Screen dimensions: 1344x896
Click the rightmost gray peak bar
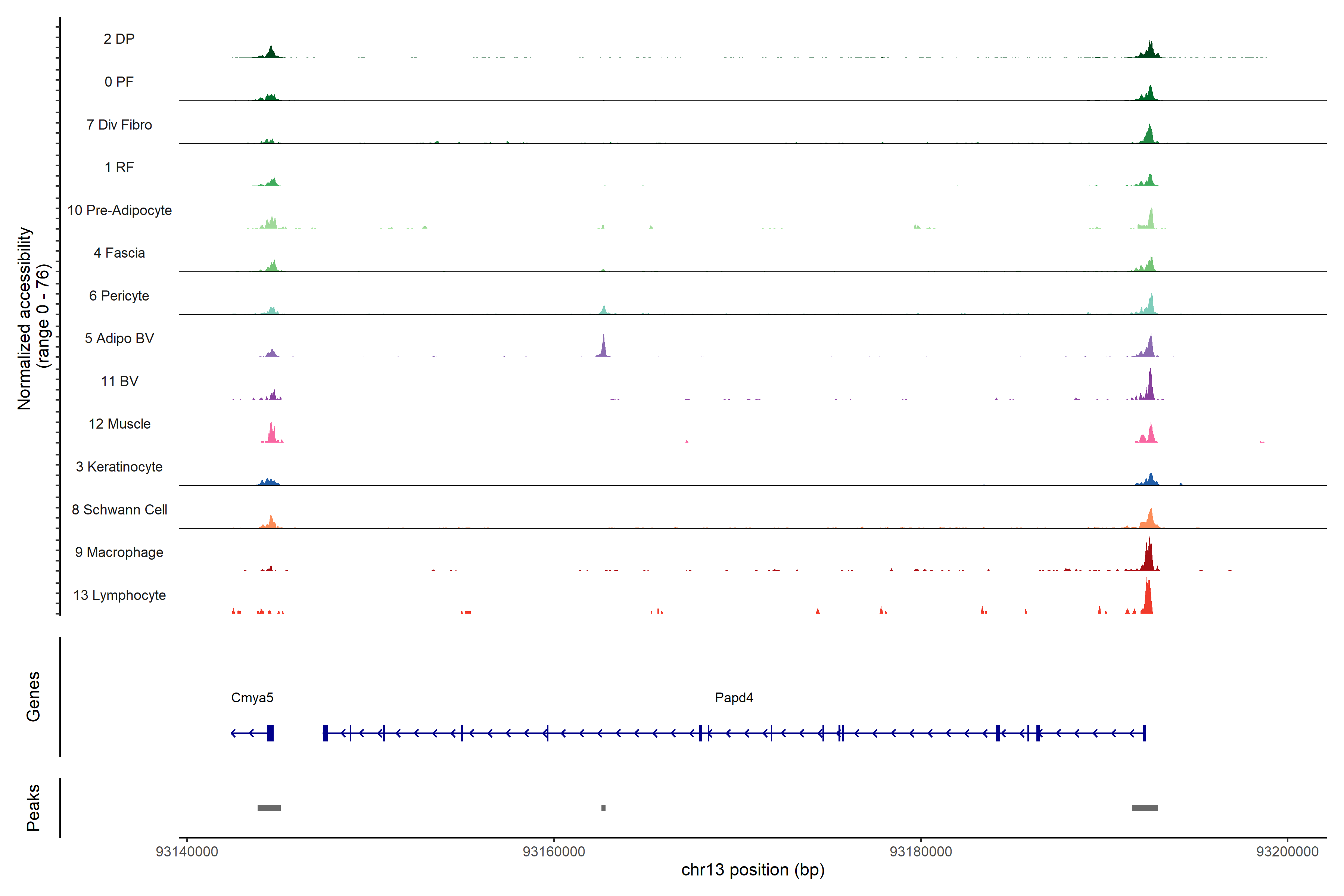point(1145,808)
